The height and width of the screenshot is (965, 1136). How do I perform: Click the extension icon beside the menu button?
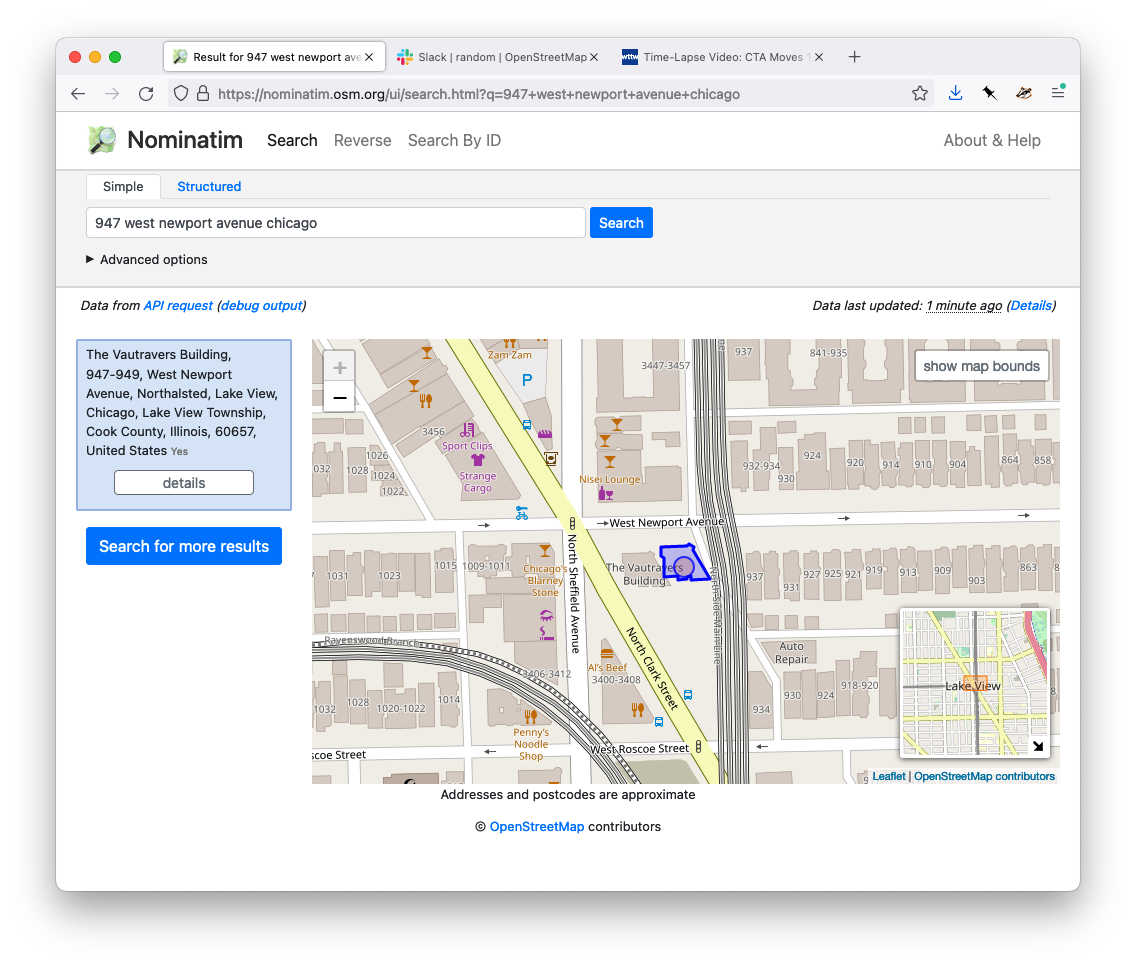[1024, 93]
